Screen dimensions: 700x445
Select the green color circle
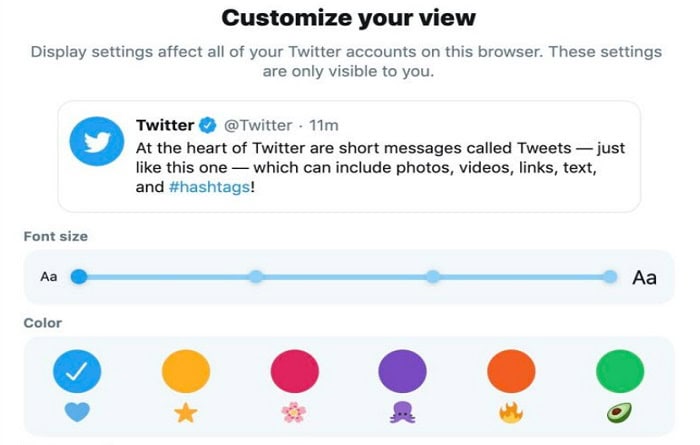point(620,371)
